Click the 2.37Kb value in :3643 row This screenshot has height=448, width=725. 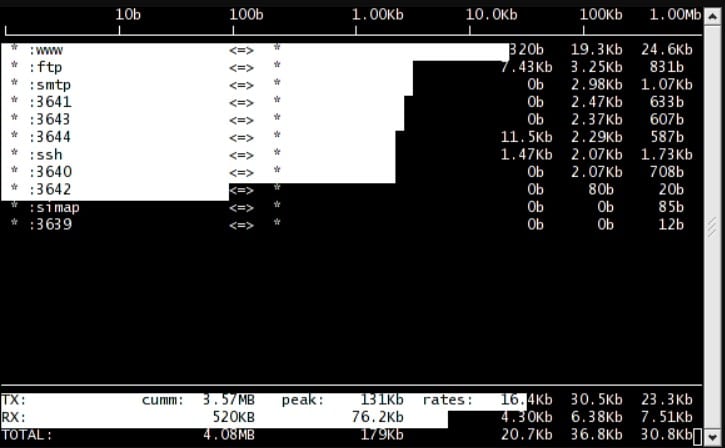tap(596, 120)
